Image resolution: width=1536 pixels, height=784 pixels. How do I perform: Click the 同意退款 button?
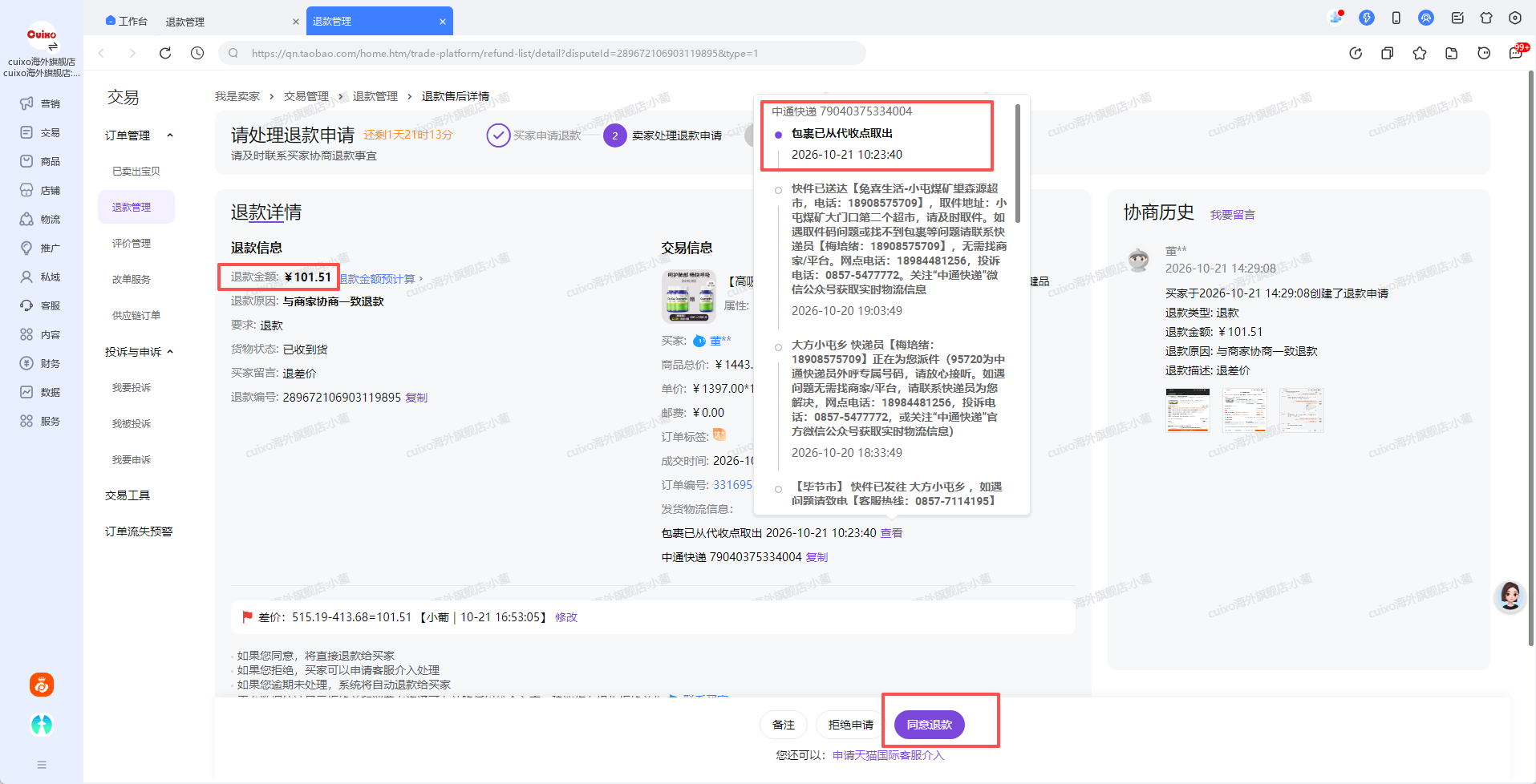930,725
